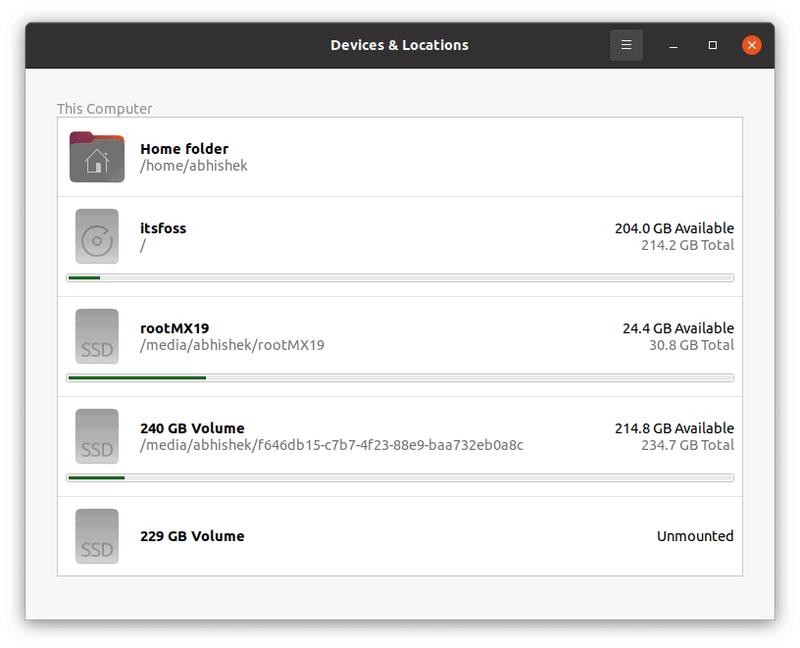
Task: Select the rootMX19 volume name
Action: pos(174,328)
